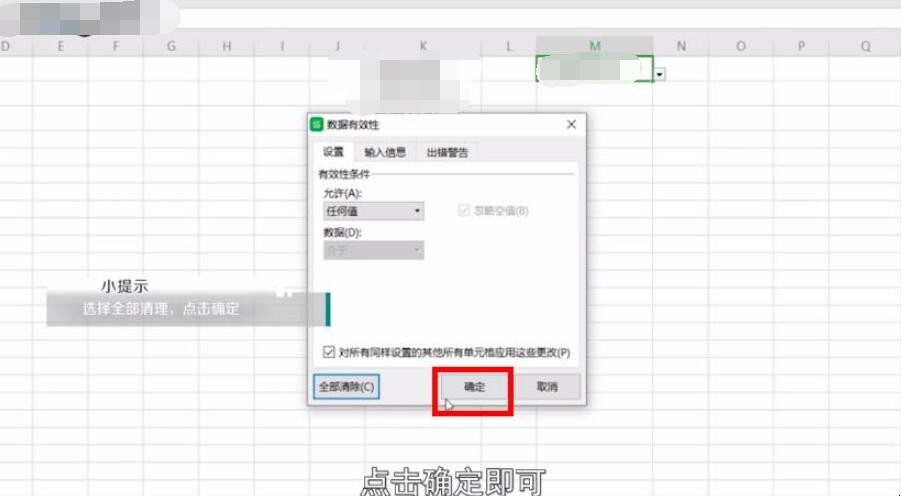The image size is (901, 496).
Task: Click the 取消 button
Action: click(547, 387)
